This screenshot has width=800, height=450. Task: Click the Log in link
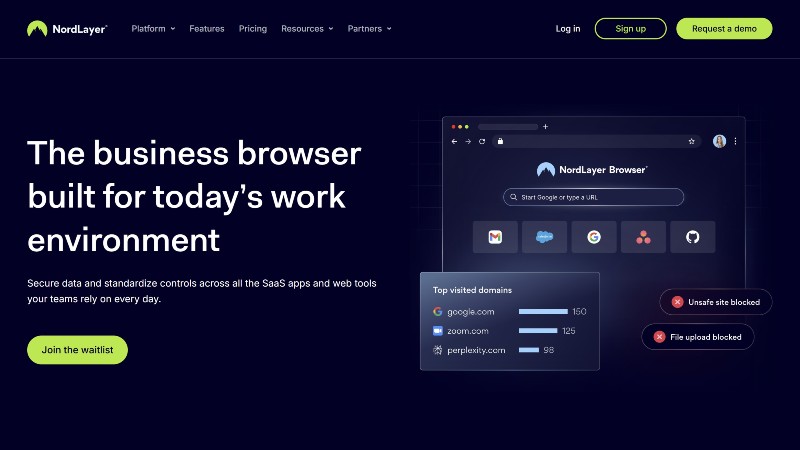tap(568, 29)
